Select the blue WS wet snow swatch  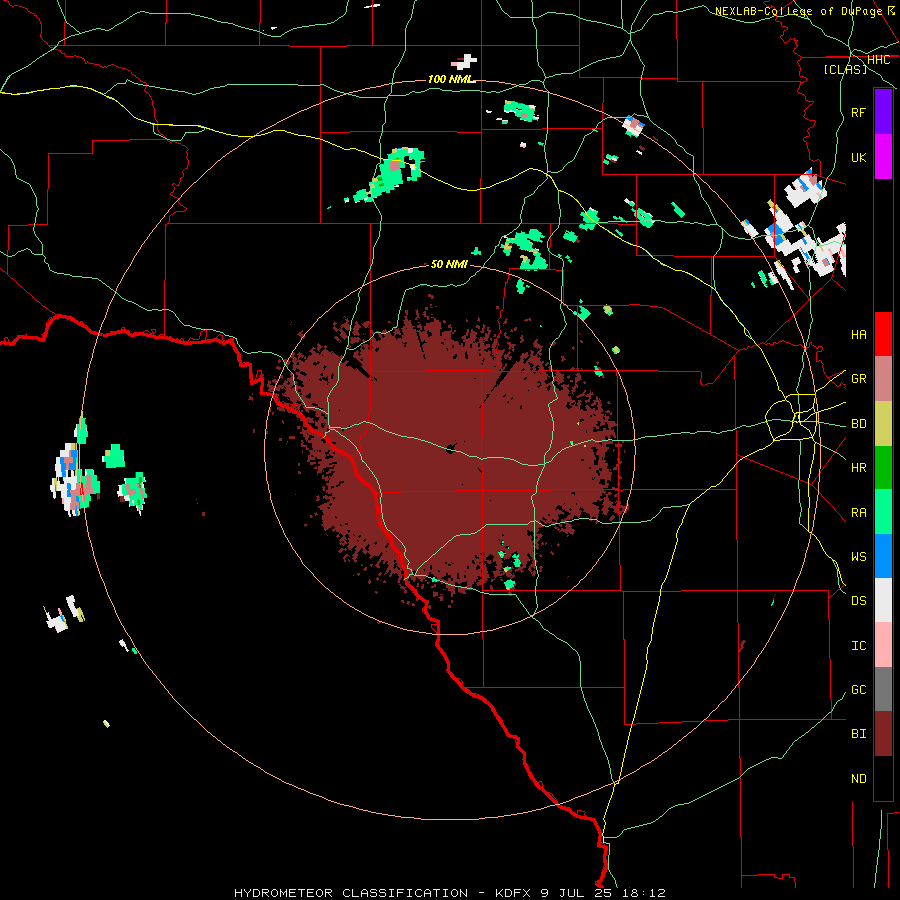point(883,556)
